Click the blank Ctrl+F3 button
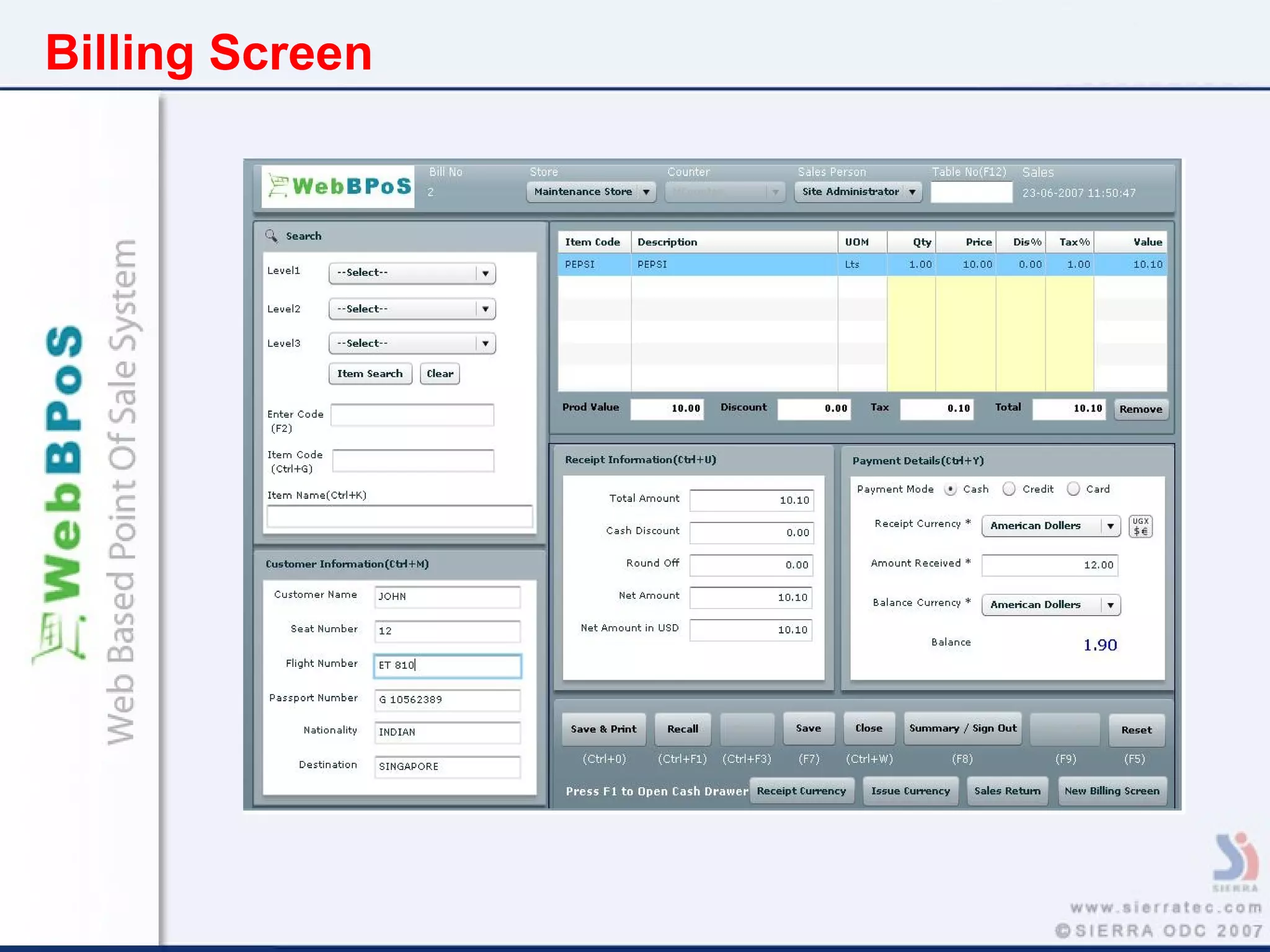Image resolution: width=1270 pixels, height=952 pixels. click(x=747, y=729)
